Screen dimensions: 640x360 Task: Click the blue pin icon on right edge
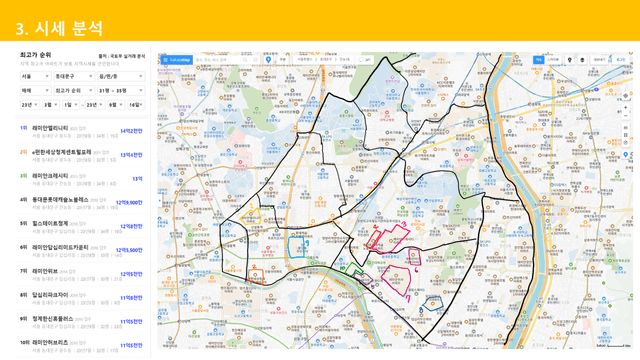625,155
